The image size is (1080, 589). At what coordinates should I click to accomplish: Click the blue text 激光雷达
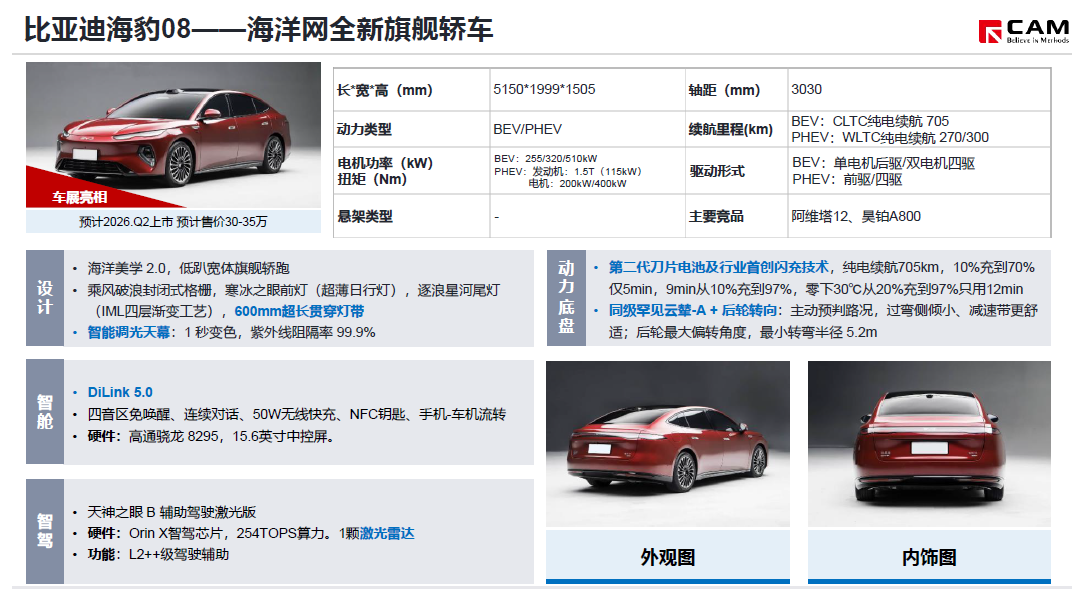(x=387, y=533)
